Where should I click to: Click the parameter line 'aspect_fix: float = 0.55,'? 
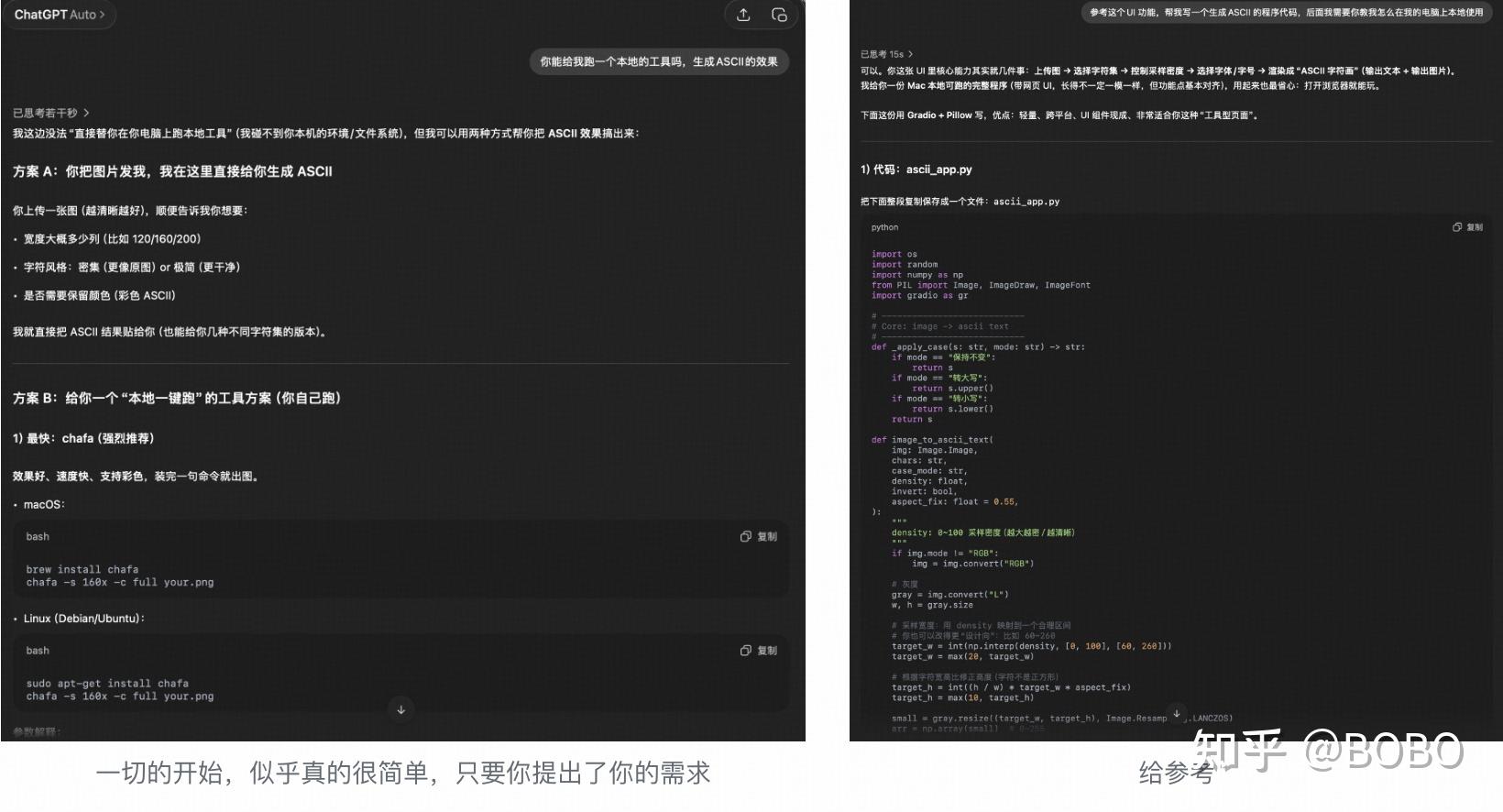point(955,502)
